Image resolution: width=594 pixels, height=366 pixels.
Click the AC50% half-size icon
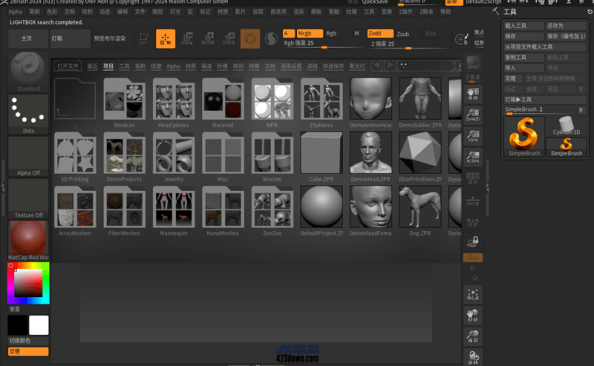pos(473,156)
